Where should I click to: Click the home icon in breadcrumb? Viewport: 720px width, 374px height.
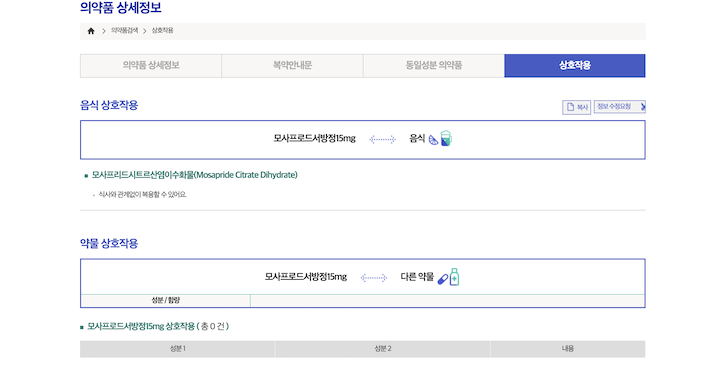click(x=91, y=31)
